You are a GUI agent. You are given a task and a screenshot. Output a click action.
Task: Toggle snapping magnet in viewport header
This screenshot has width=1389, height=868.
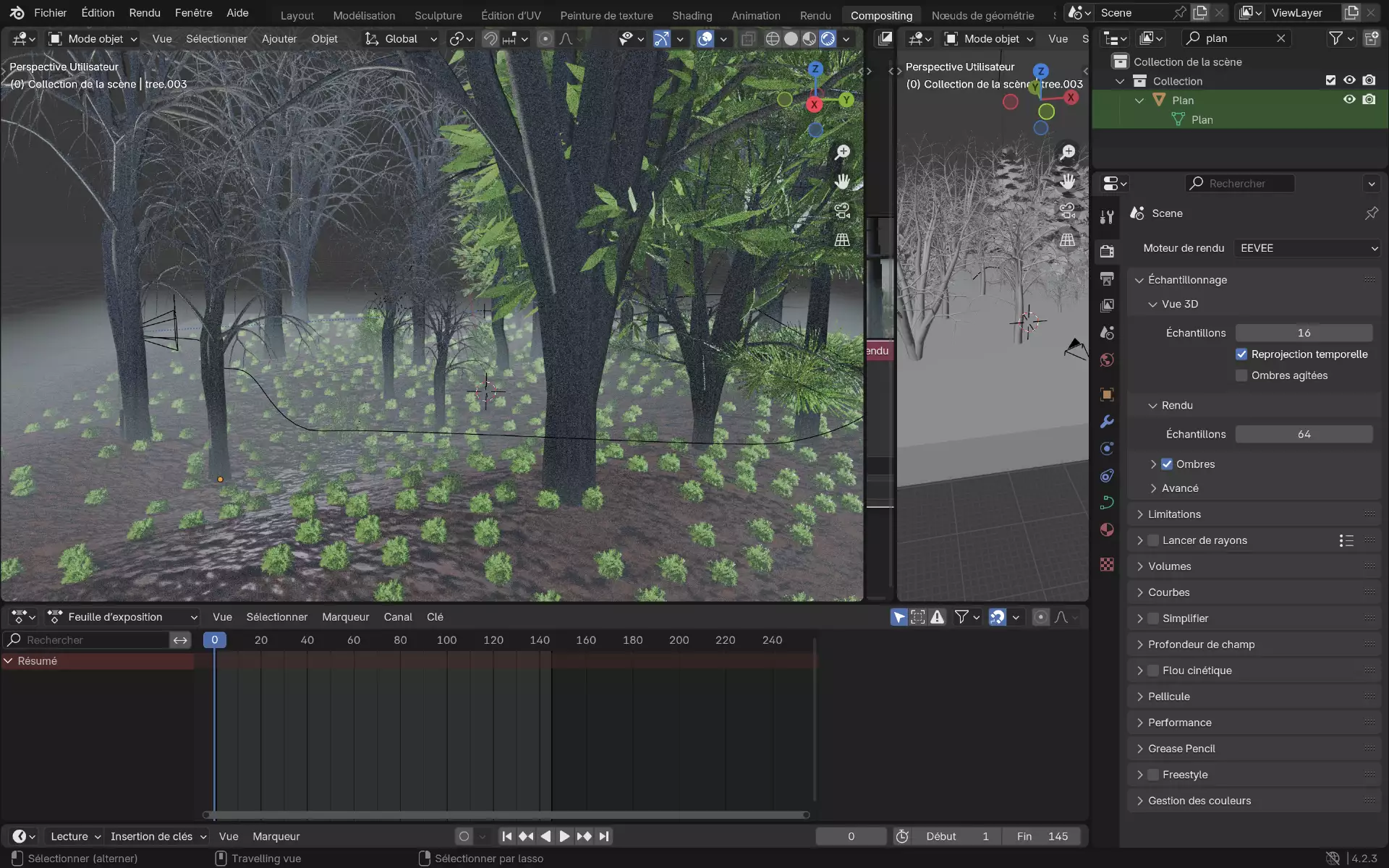490,39
